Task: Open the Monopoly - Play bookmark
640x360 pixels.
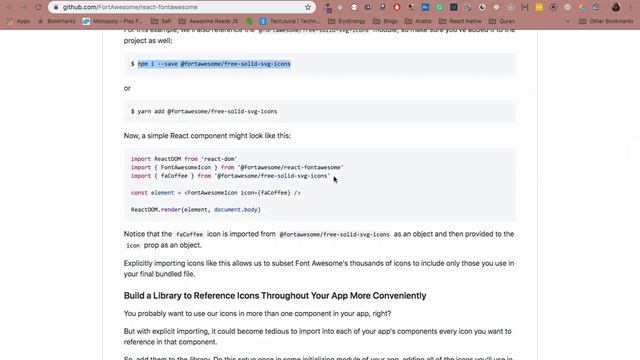Action: (113, 21)
